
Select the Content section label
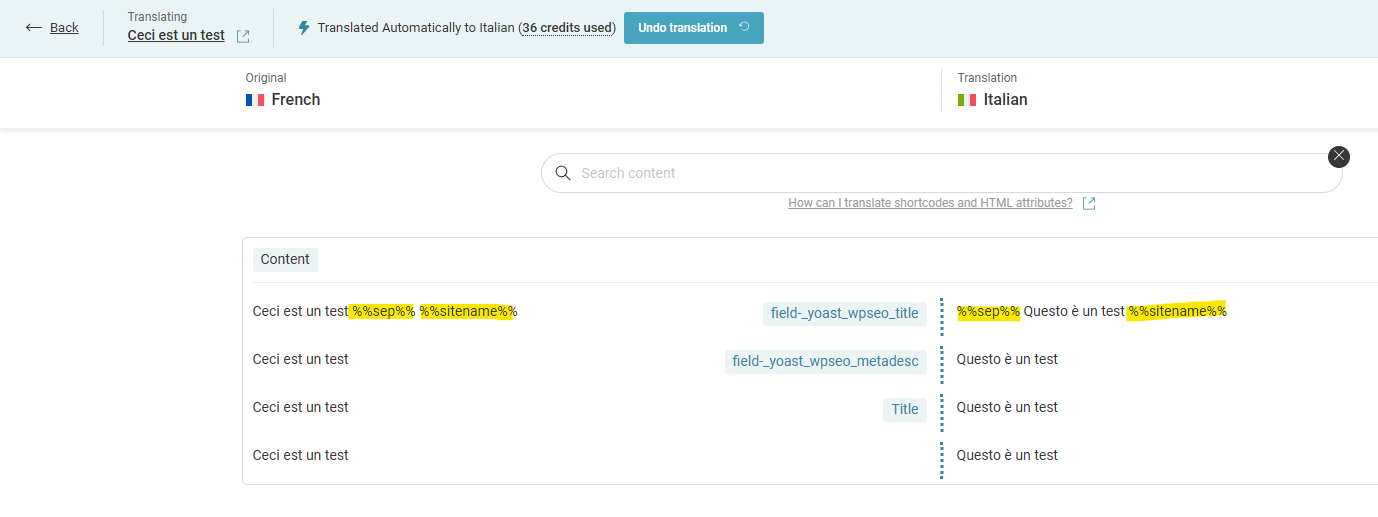[285, 260]
